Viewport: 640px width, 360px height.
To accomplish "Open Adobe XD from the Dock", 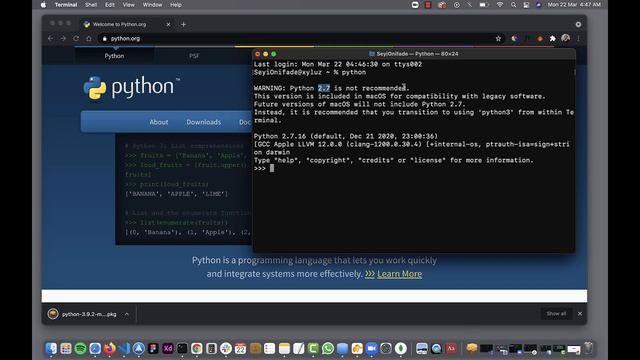I will [168, 348].
